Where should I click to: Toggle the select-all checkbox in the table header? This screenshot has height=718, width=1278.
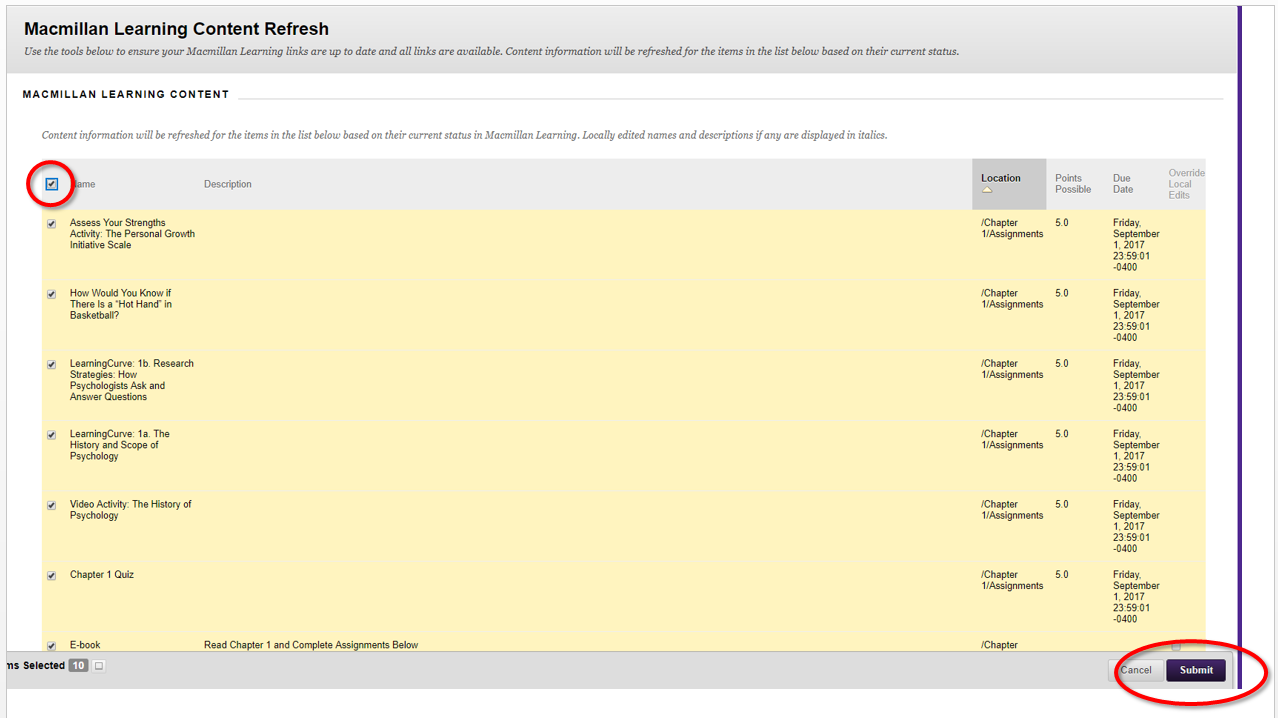(x=51, y=184)
